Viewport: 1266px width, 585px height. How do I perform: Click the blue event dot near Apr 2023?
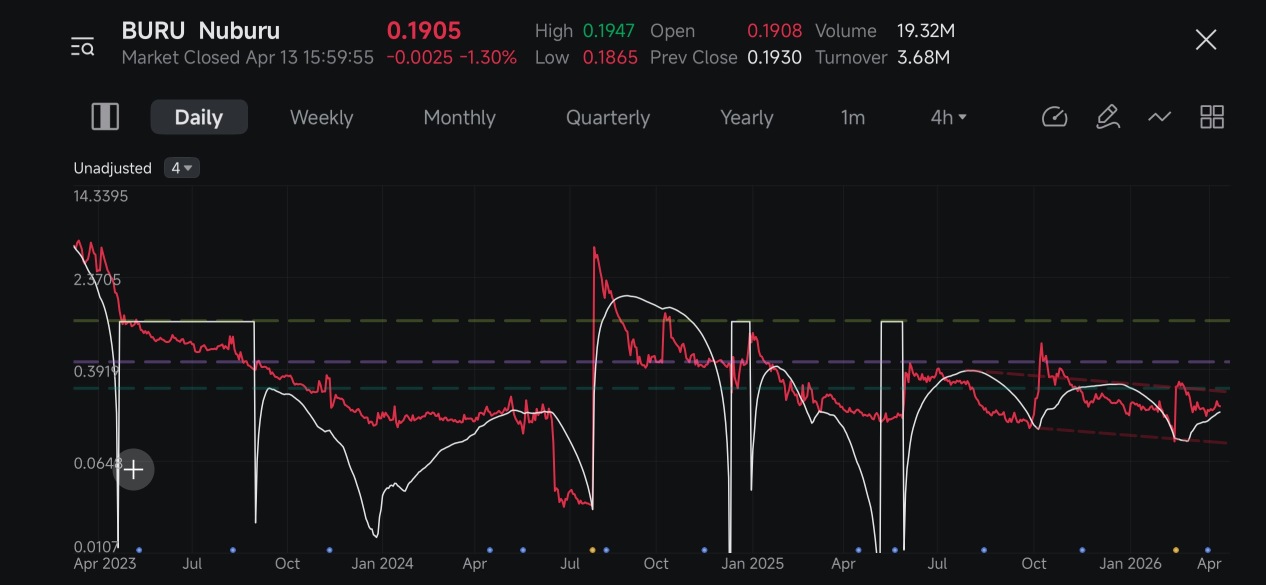pyautogui.click(x=138, y=550)
